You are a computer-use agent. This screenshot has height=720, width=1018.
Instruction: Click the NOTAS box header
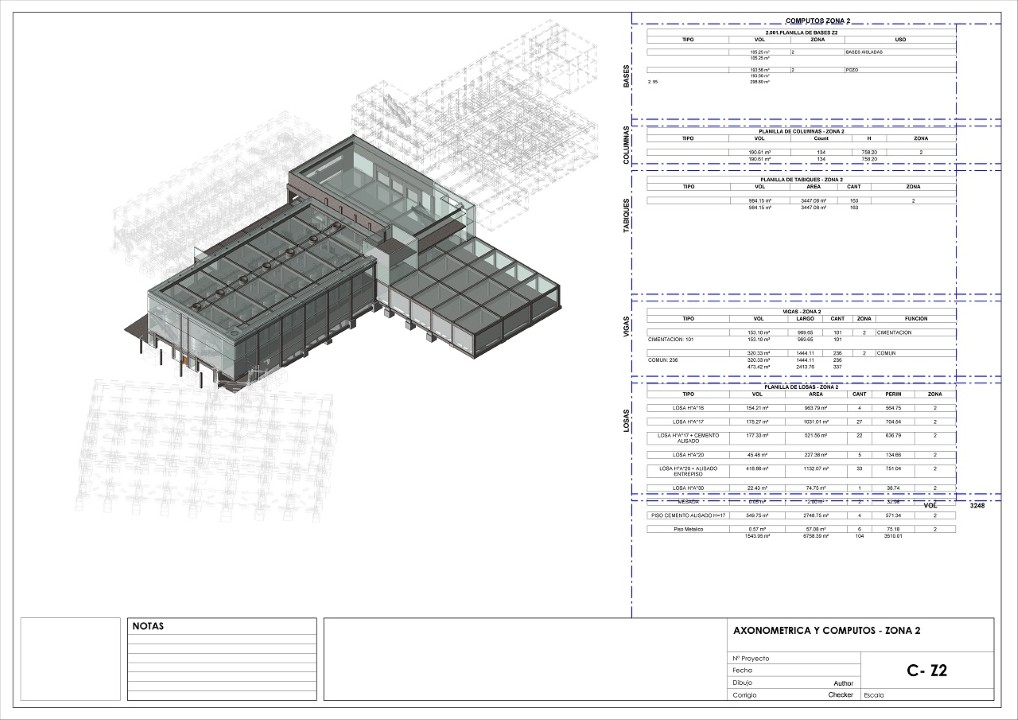tap(148, 627)
